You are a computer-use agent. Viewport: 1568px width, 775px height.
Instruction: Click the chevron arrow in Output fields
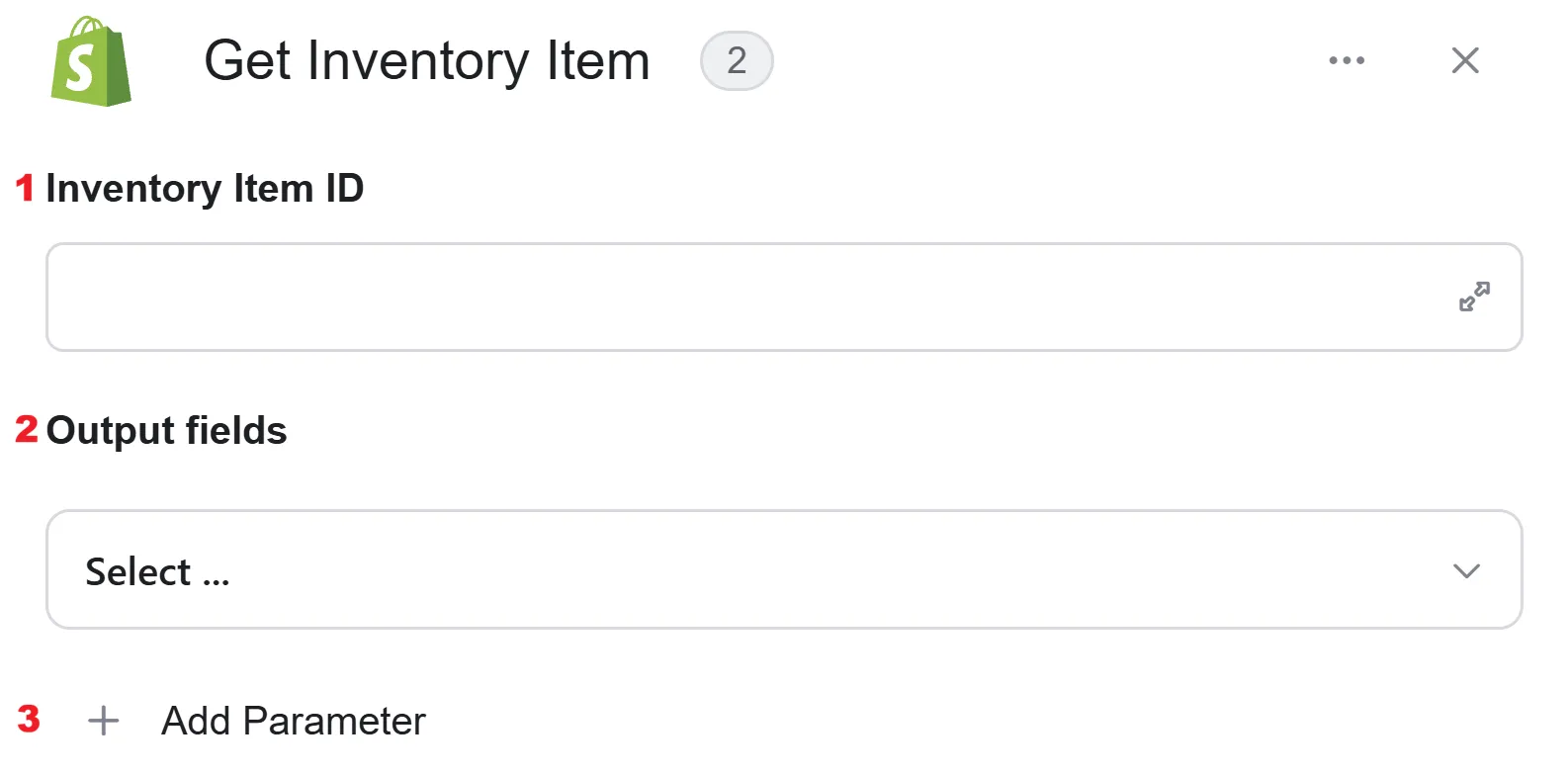pyautogui.click(x=1466, y=570)
